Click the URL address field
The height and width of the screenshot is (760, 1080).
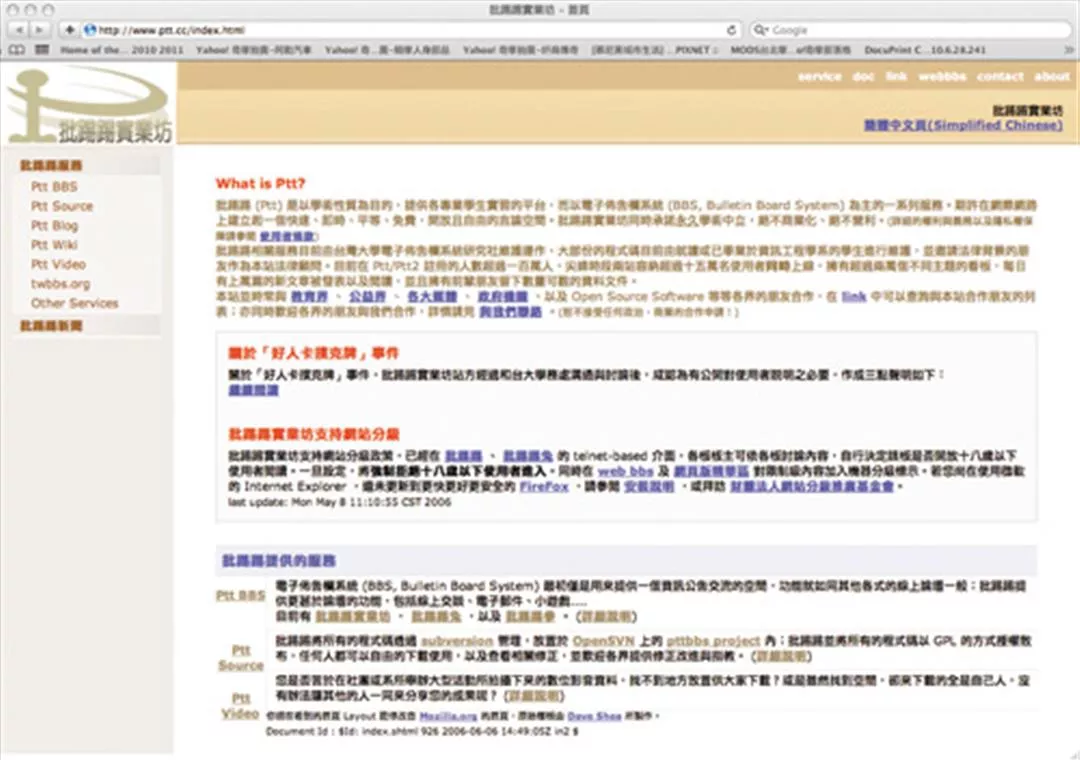click(400, 30)
